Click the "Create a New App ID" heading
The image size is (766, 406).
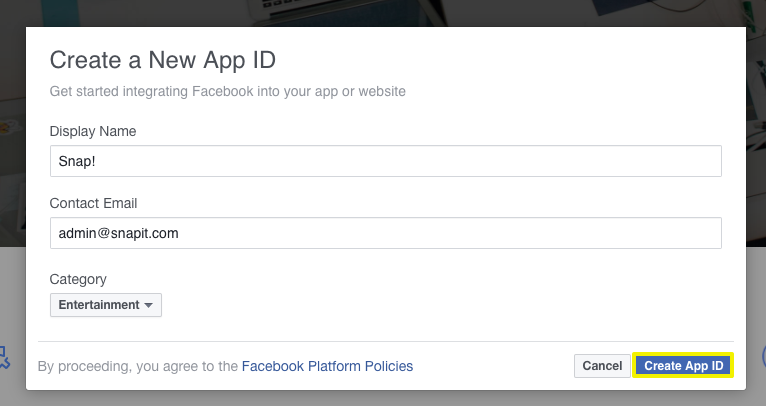[x=163, y=60]
